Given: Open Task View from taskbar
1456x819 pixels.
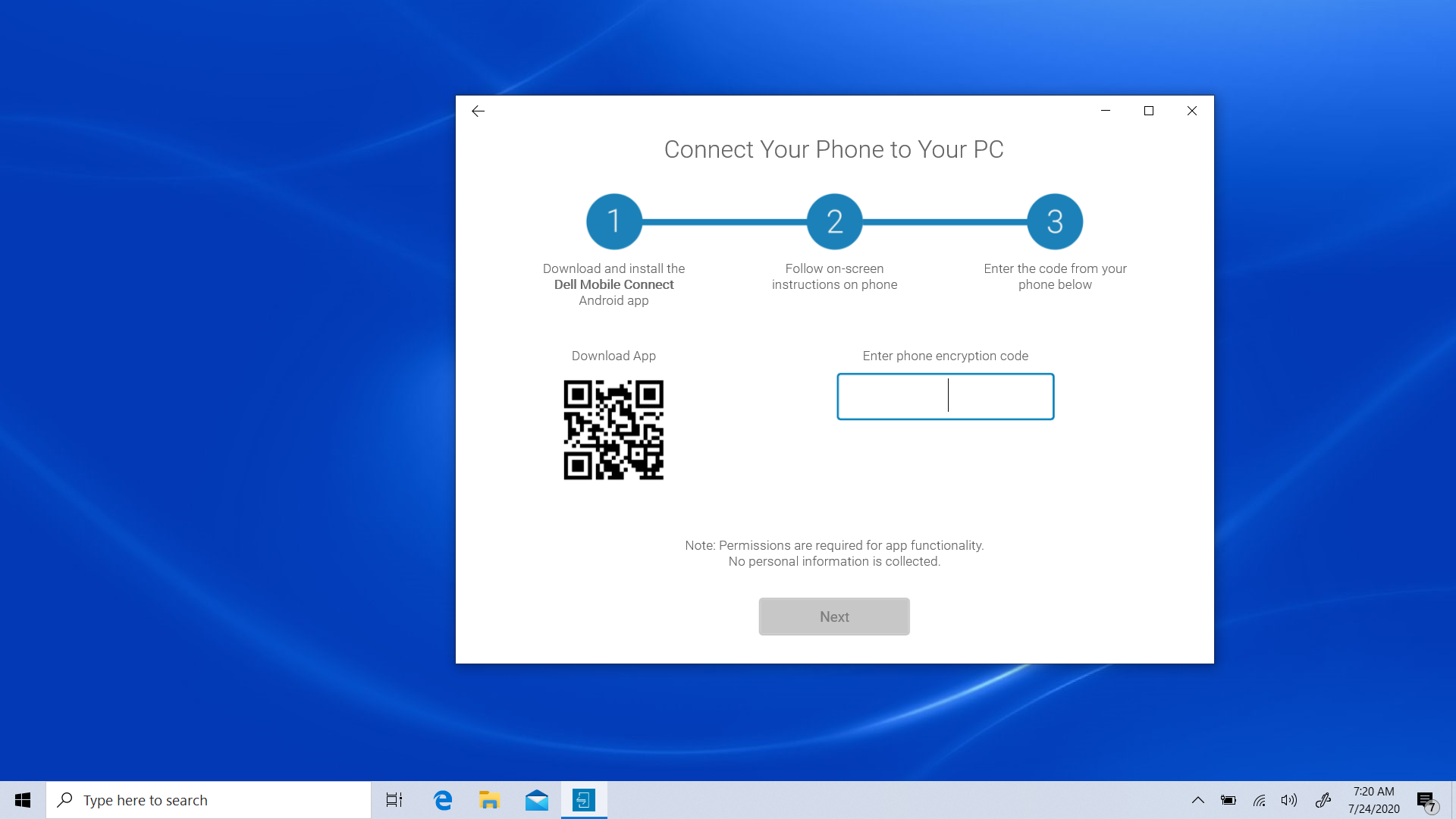Looking at the screenshot, I should [x=394, y=800].
